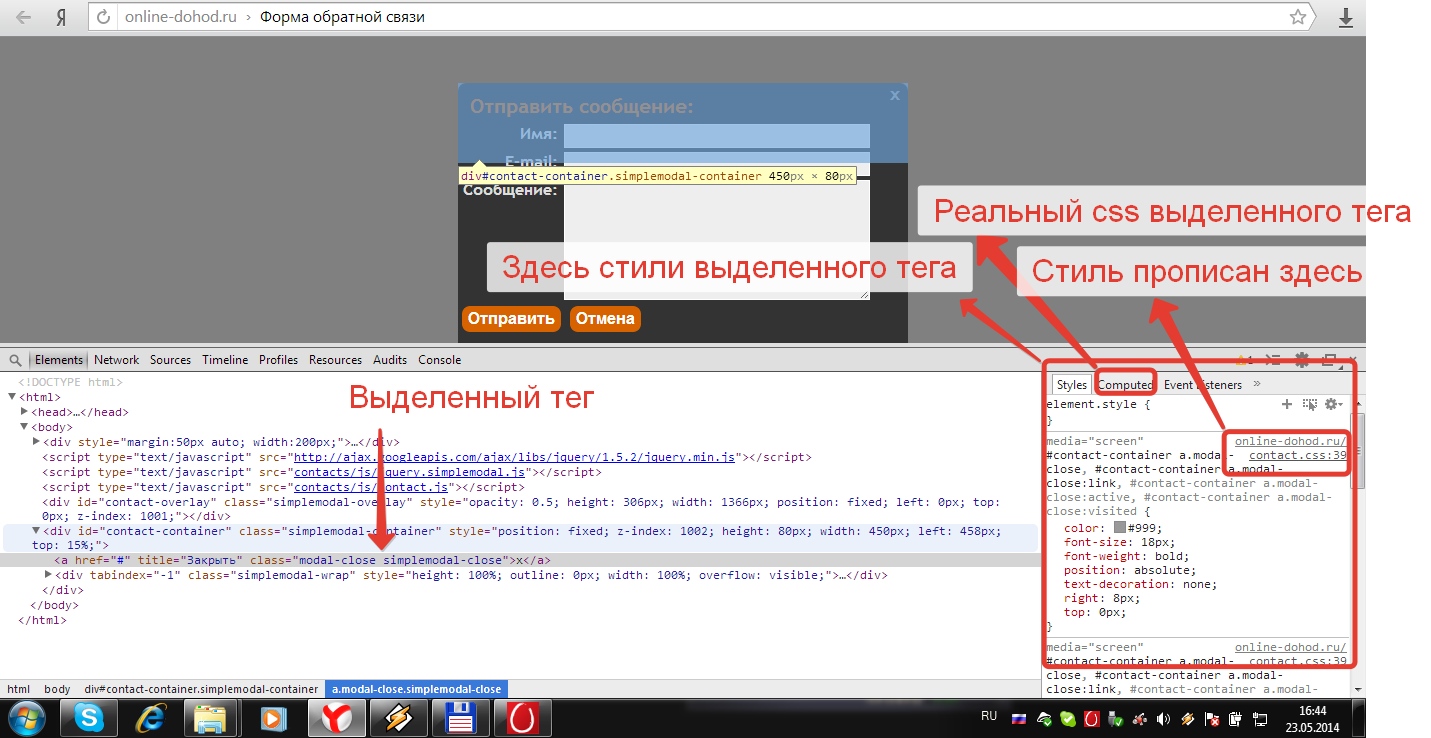The width and height of the screenshot is (1431, 738).
Task: Switch to Yandex browser in taskbar
Action: point(336,718)
